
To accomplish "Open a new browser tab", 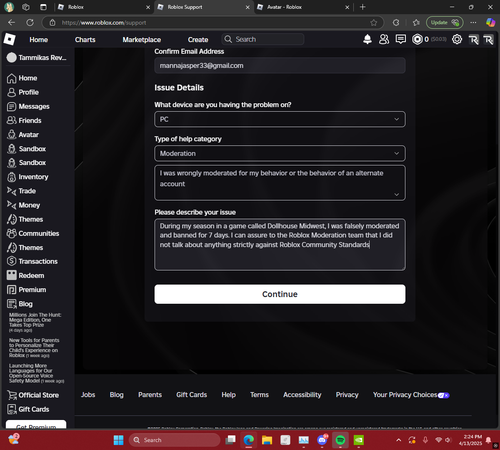I will (x=363, y=7).
